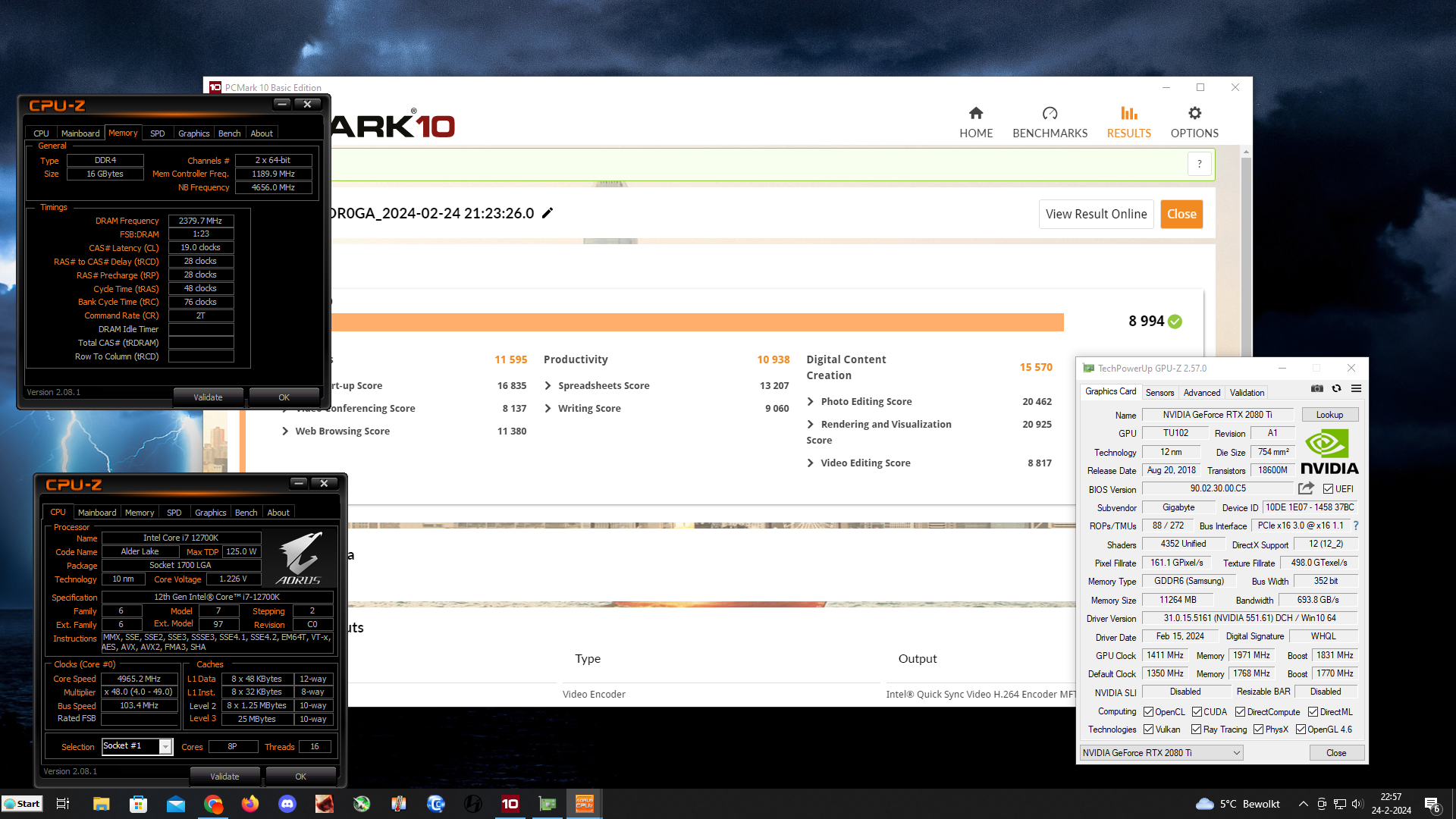This screenshot has height=819, width=1456.
Task: Switch to Sensors tab in GPU-Z
Action: pos(1159,393)
